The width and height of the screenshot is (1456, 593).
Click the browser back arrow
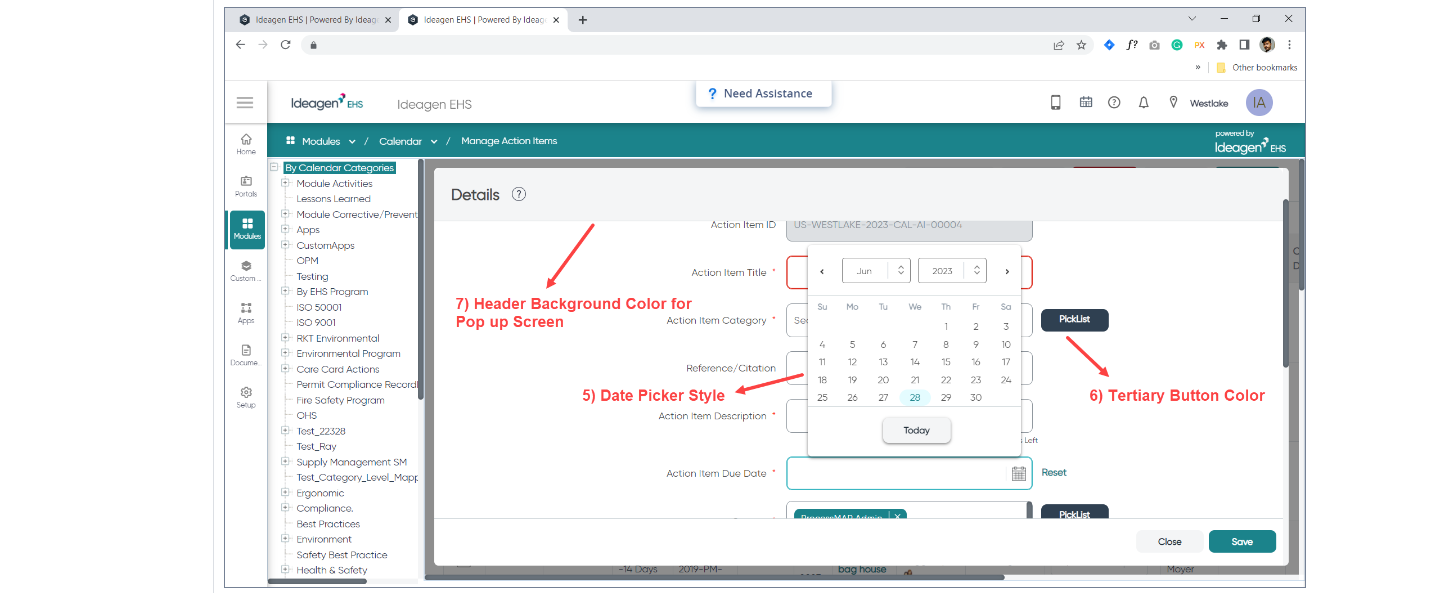[x=240, y=45]
